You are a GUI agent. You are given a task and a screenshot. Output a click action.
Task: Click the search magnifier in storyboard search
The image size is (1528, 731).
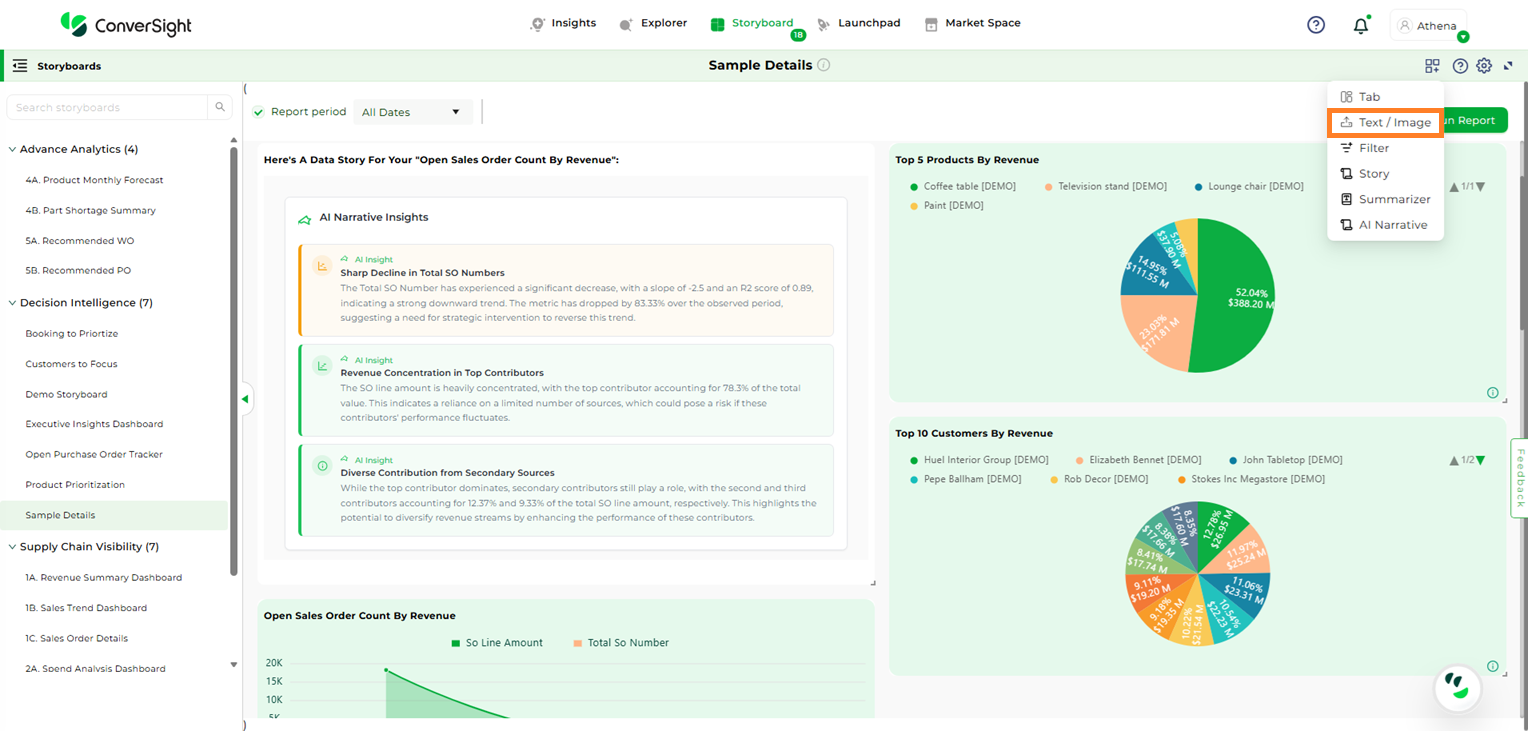click(220, 107)
